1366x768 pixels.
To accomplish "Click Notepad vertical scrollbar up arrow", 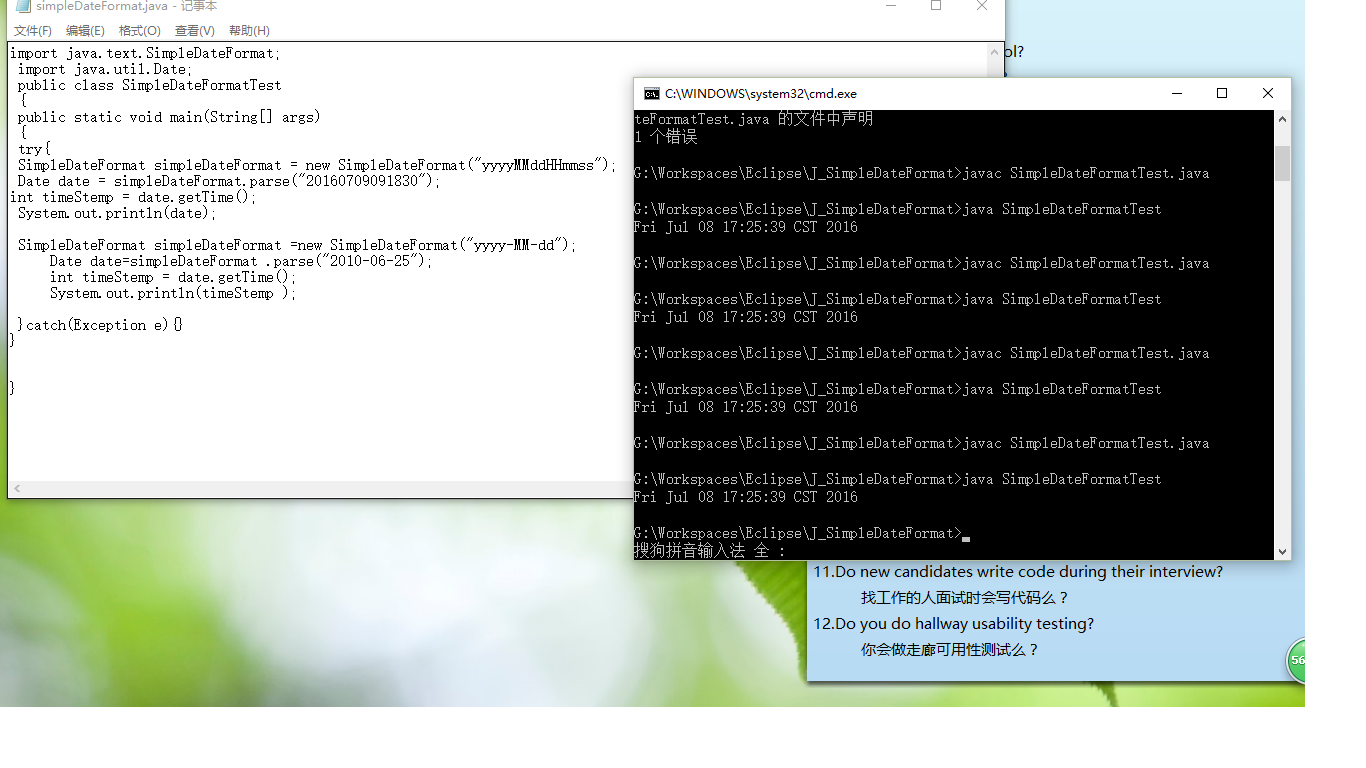I will tap(995, 51).
